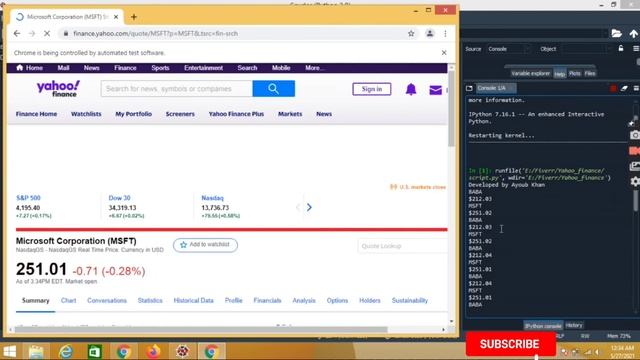Switch to the Conversations tab
640x360 pixels.
[x=107, y=300]
